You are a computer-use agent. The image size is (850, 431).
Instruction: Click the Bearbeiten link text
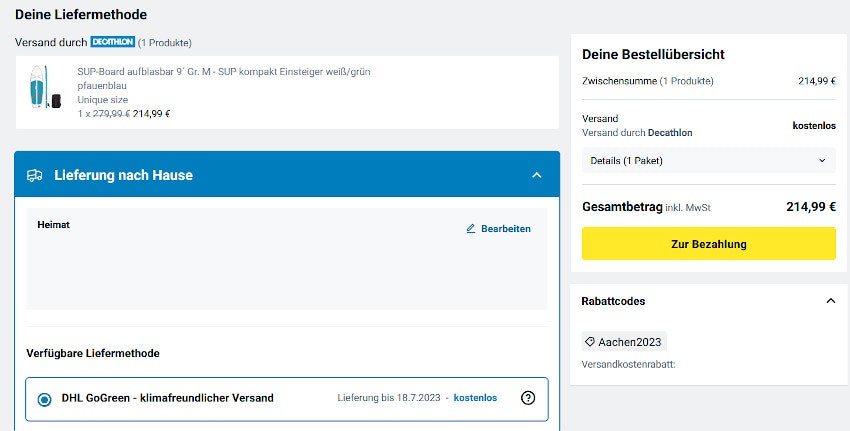tap(505, 229)
